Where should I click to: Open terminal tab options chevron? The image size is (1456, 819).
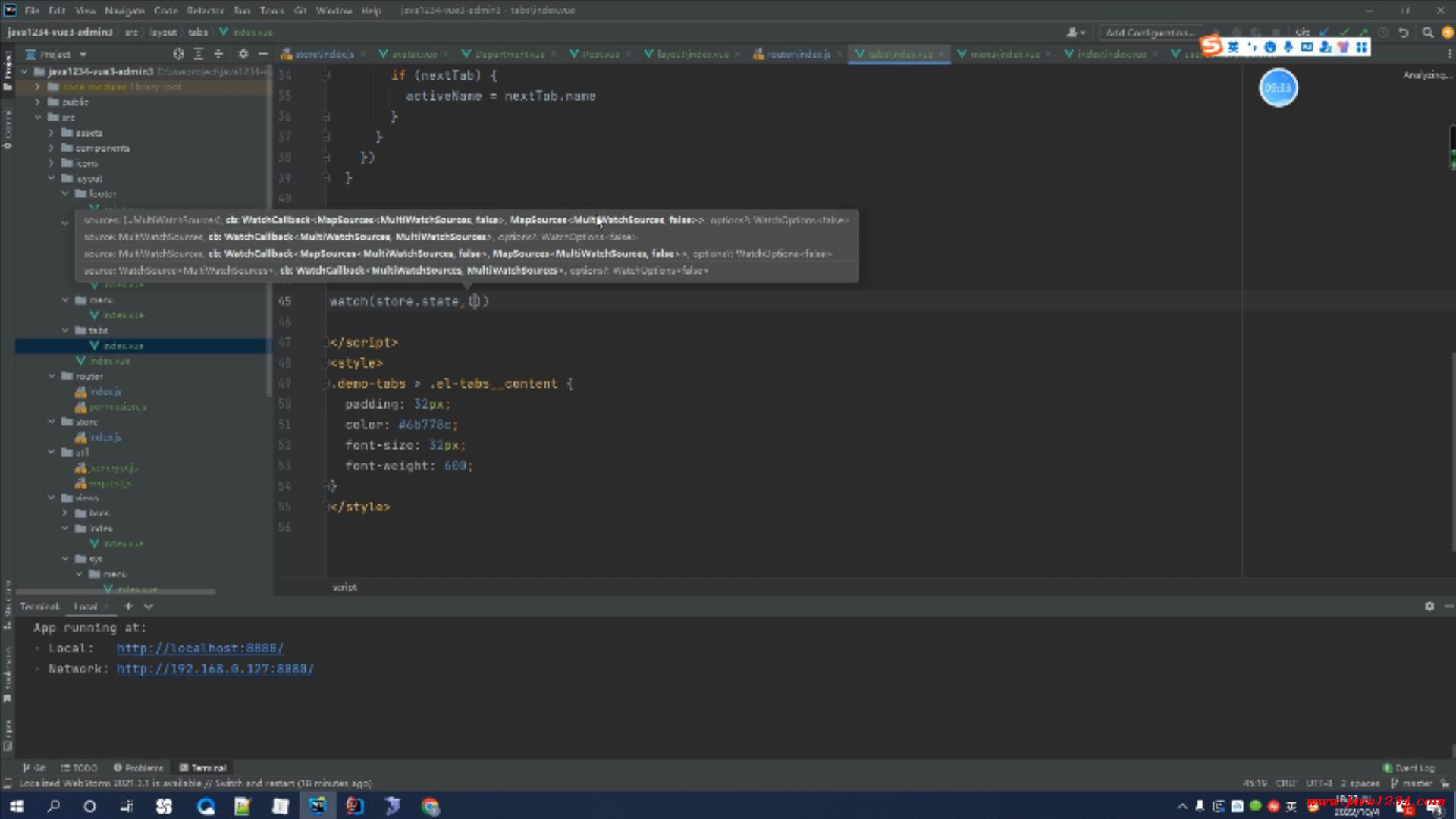coord(149,607)
